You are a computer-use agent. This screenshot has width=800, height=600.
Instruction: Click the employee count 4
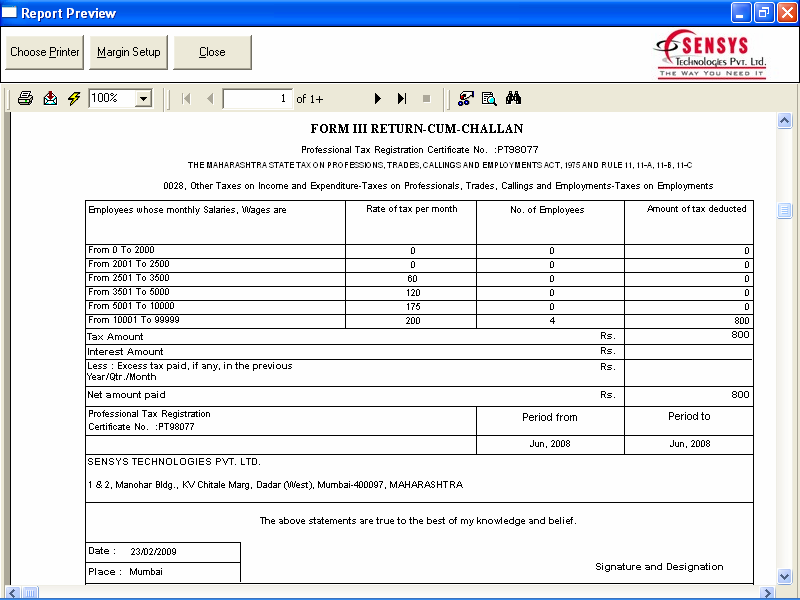click(552, 321)
